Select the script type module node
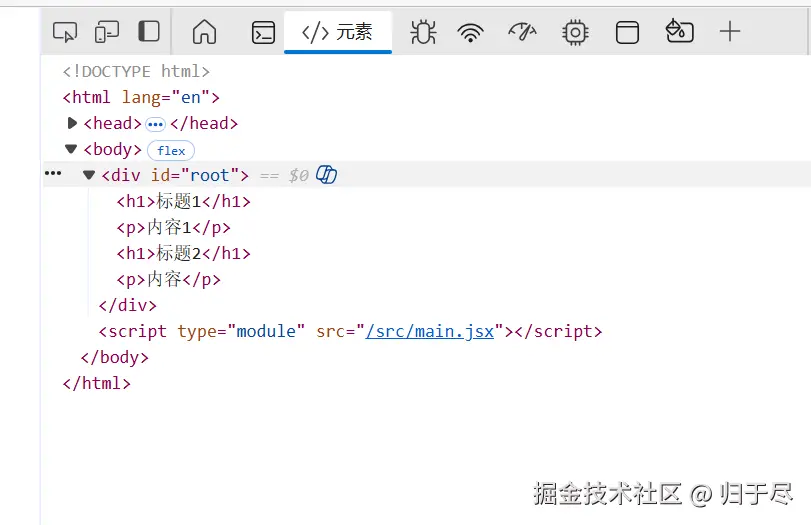The height and width of the screenshot is (525, 811). pyautogui.click(x=351, y=331)
